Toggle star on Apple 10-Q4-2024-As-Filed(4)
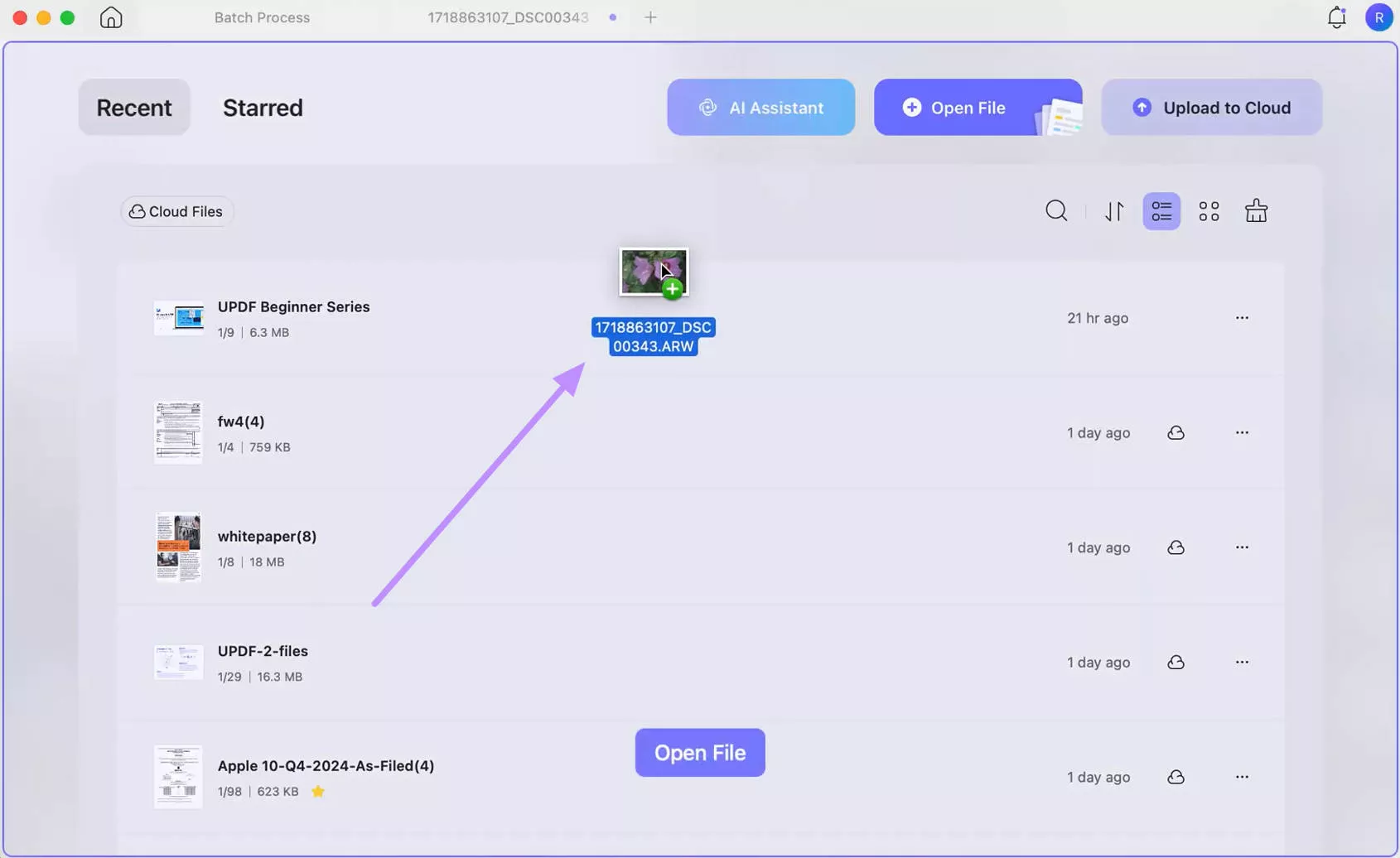The height and width of the screenshot is (858, 1400). coord(318,792)
